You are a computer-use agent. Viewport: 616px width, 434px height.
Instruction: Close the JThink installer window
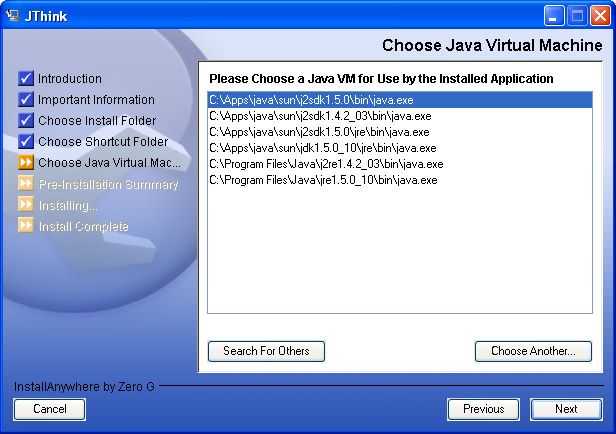(600, 16)
